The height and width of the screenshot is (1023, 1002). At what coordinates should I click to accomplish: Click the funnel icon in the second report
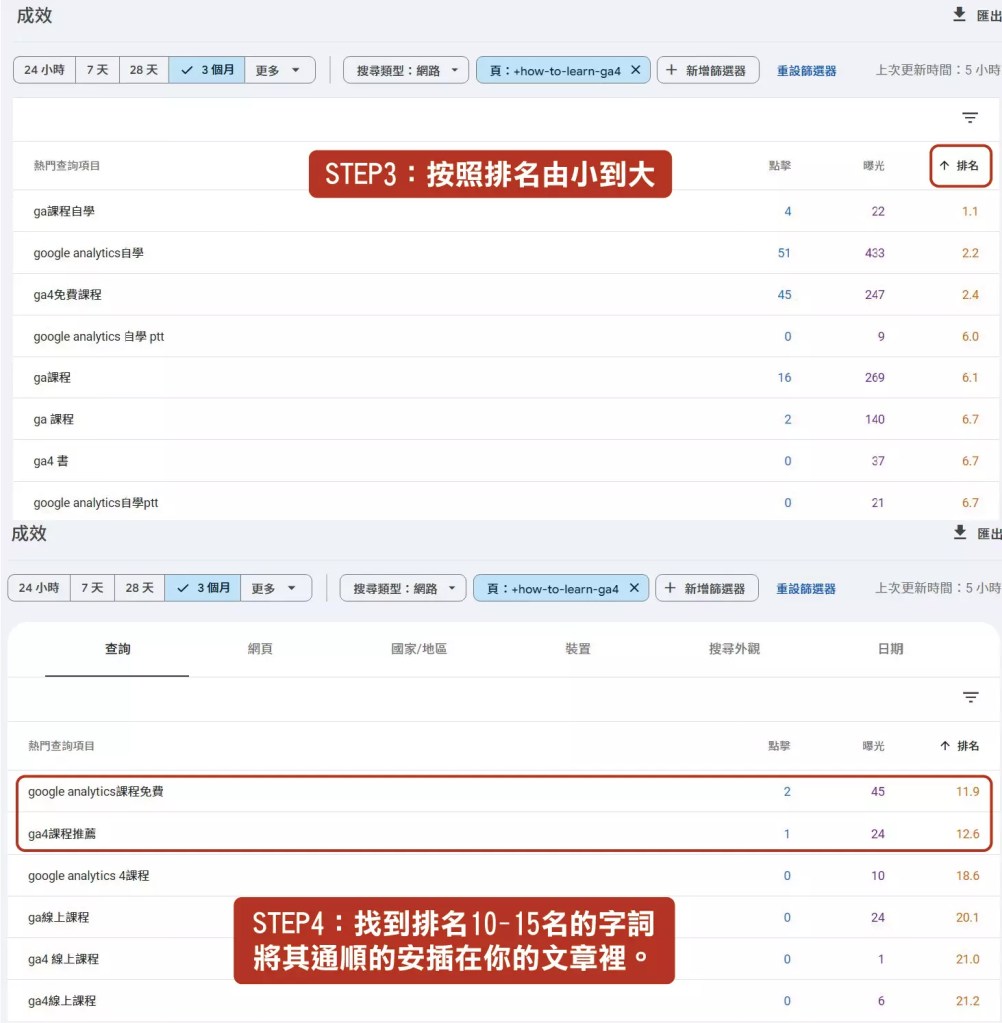pyautogui.click(x=969, y=697)
